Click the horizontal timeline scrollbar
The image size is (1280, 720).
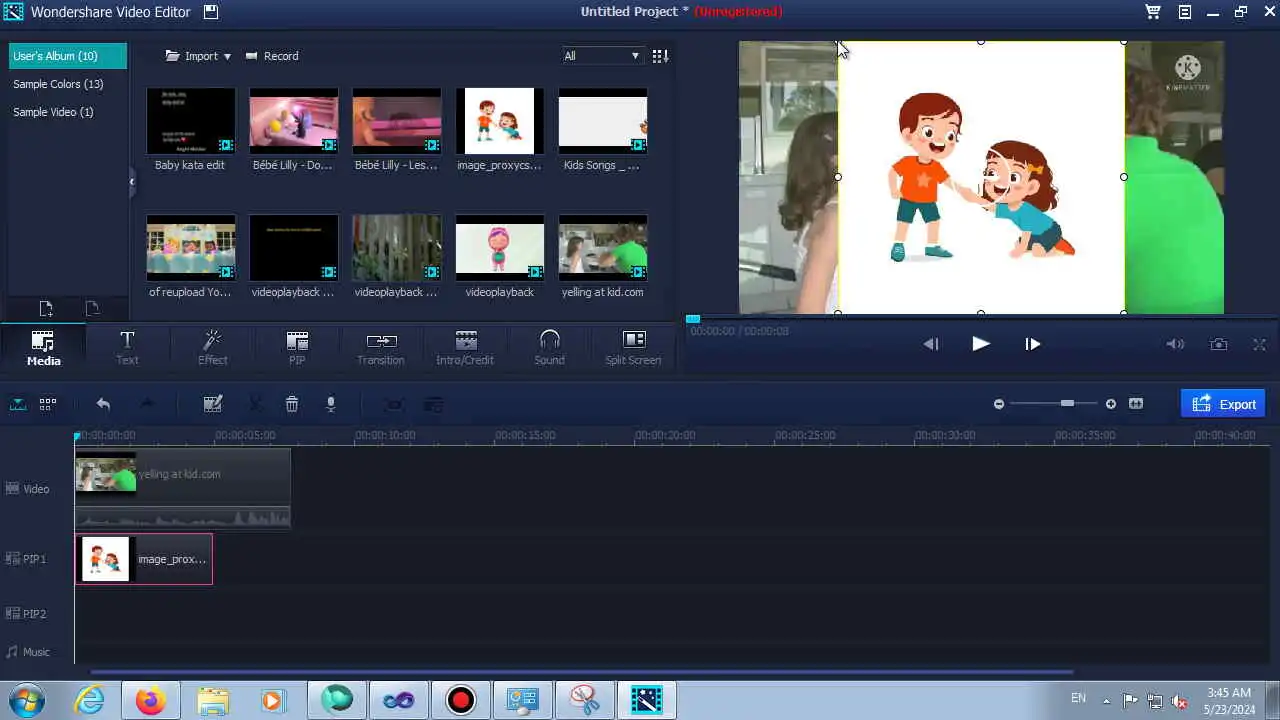[x=580, y=672]
